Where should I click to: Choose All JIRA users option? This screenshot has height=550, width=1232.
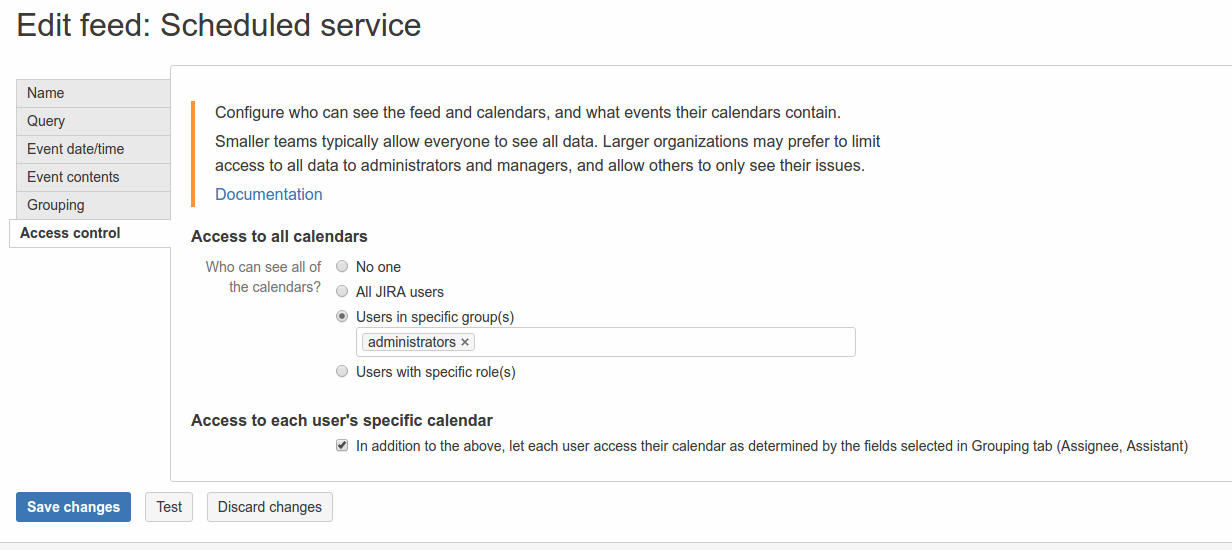(x=342, y=292)
